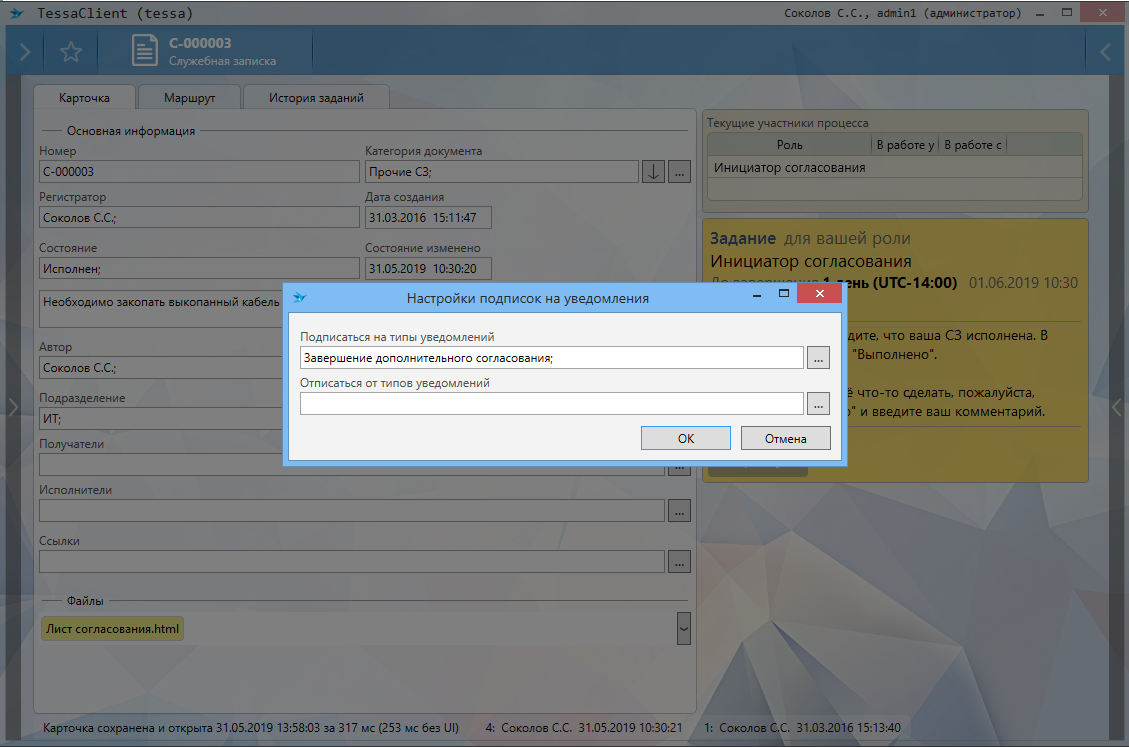Open subscribe notification types ellipsis picker
The width and height of the screenshot is (1129, 747).
click(x=818, y=357)
